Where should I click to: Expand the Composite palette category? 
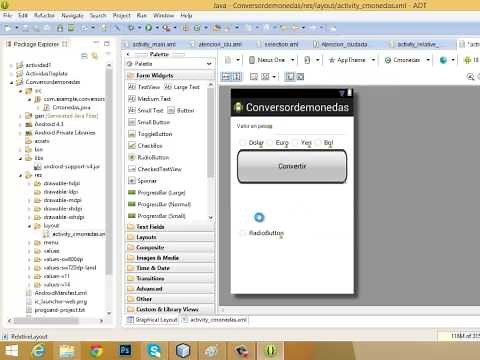pos(170,248)
